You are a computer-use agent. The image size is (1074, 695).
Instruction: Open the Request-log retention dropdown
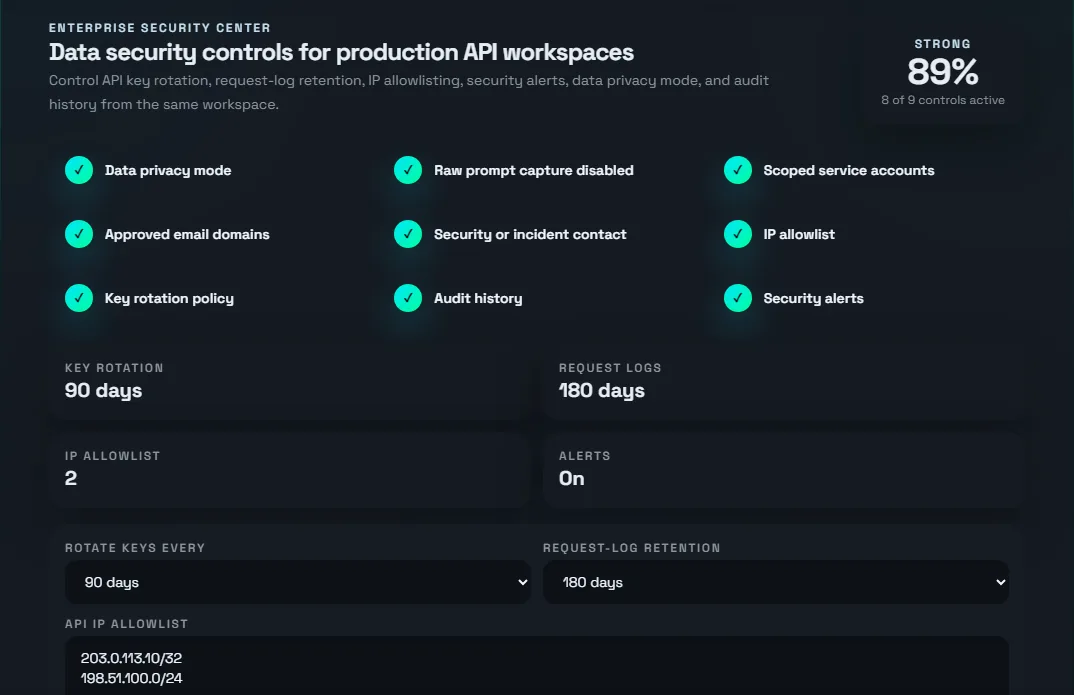pyautogui.click(x=775, y=582)
